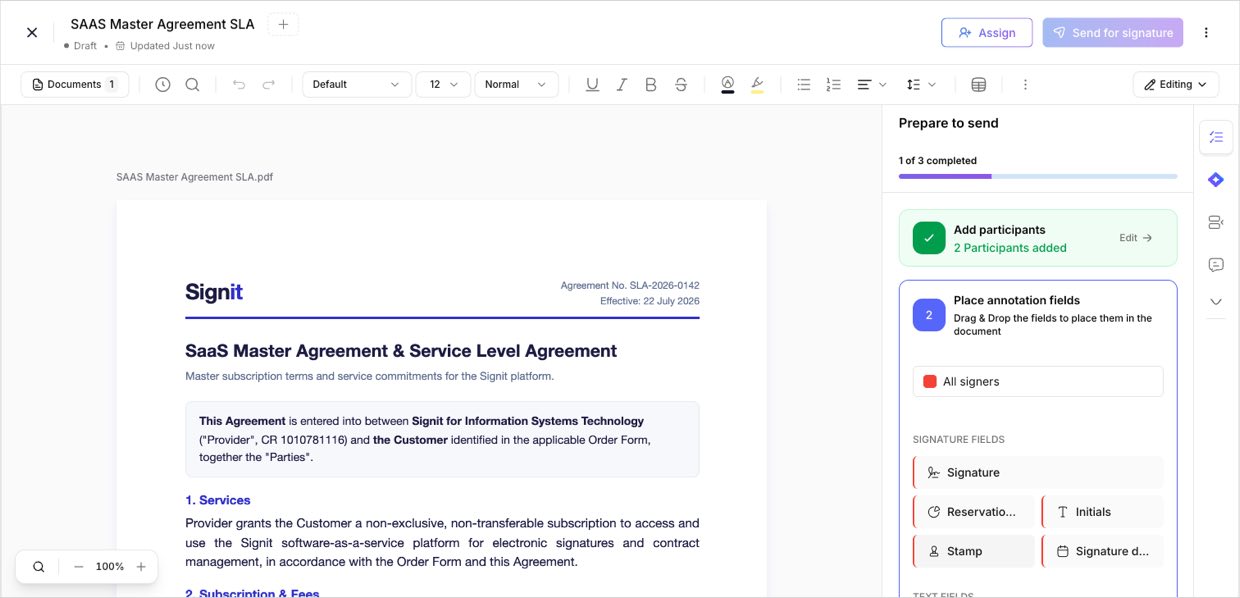The width and height of the screenshot is (1240, 598).
Task: Choose the highlight color tool
Action: click(x=757, y=84)
